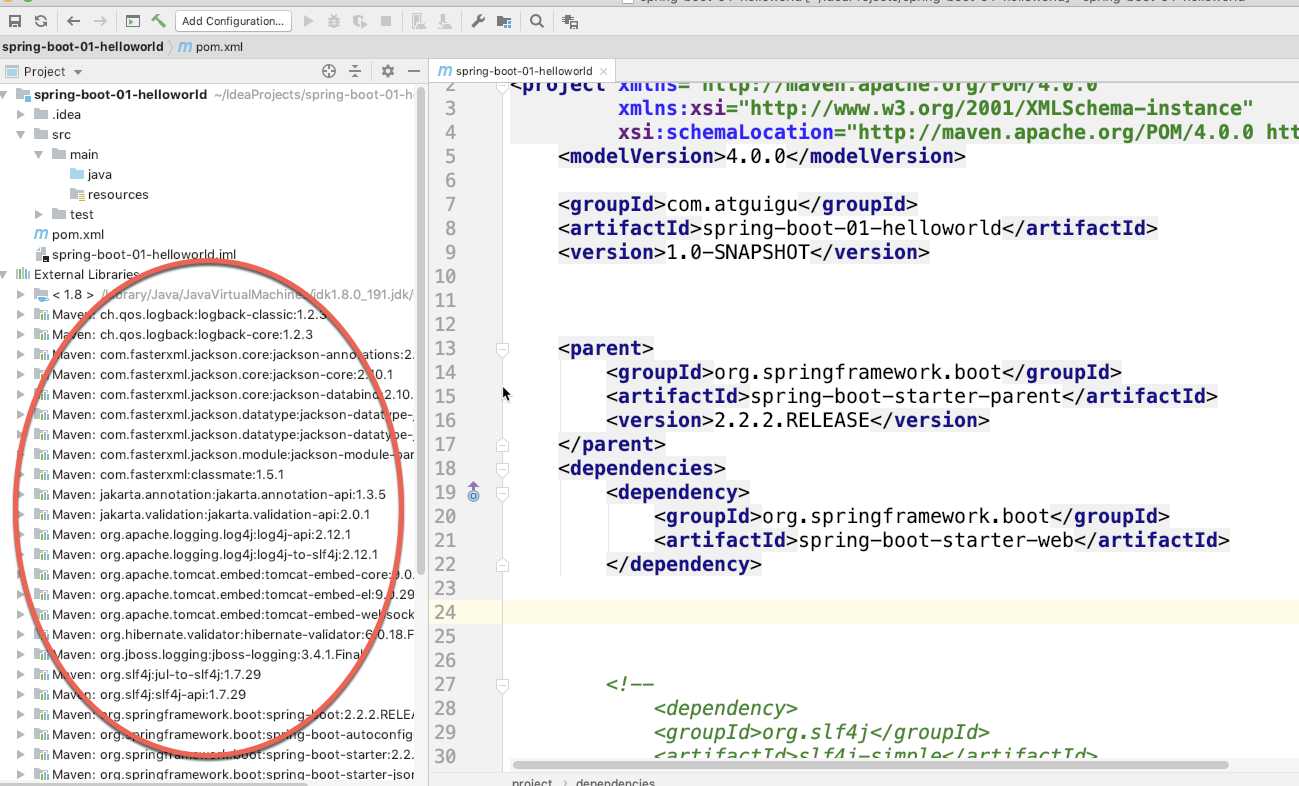Image resolution: width=1299 pixels, height=786 pixels.
Task: Click the Stop square icon
Action: 386,21
